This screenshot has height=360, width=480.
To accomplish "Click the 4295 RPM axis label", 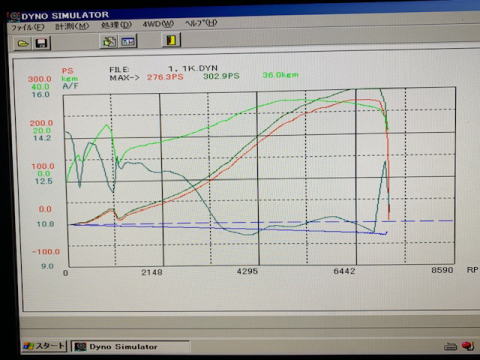I will (x=247, y=271).
